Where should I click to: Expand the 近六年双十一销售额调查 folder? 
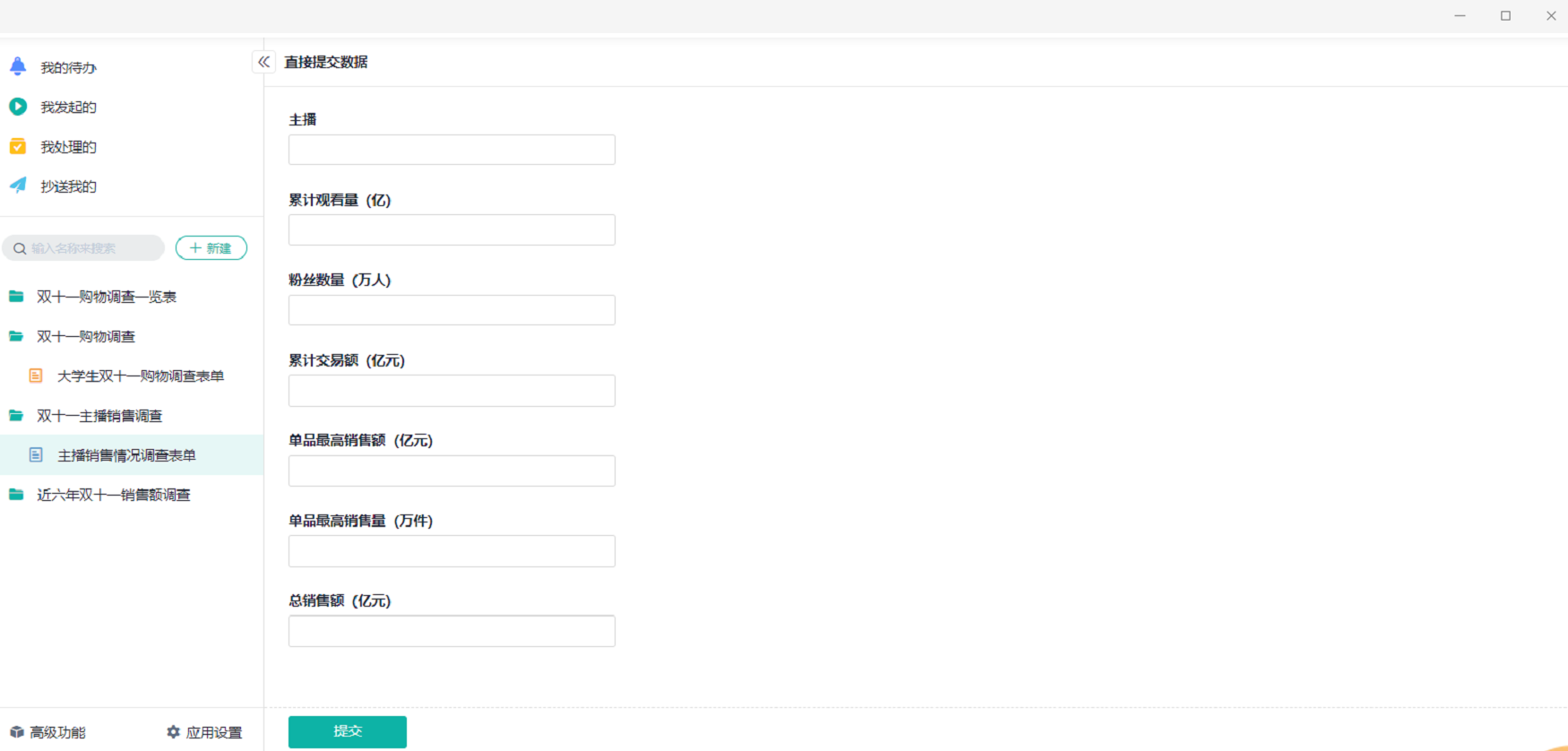pyautogui.click(x=16, y=495)
